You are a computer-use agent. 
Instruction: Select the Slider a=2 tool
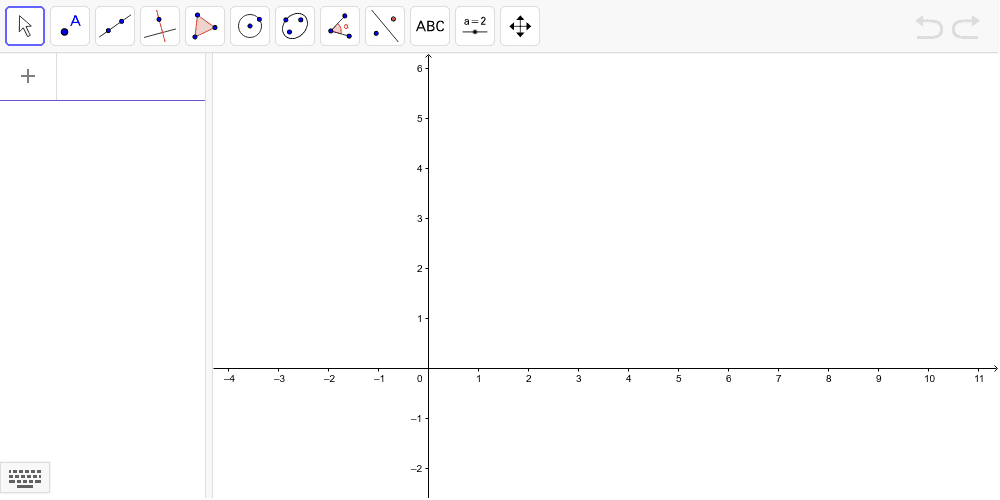tap(475, 26)
